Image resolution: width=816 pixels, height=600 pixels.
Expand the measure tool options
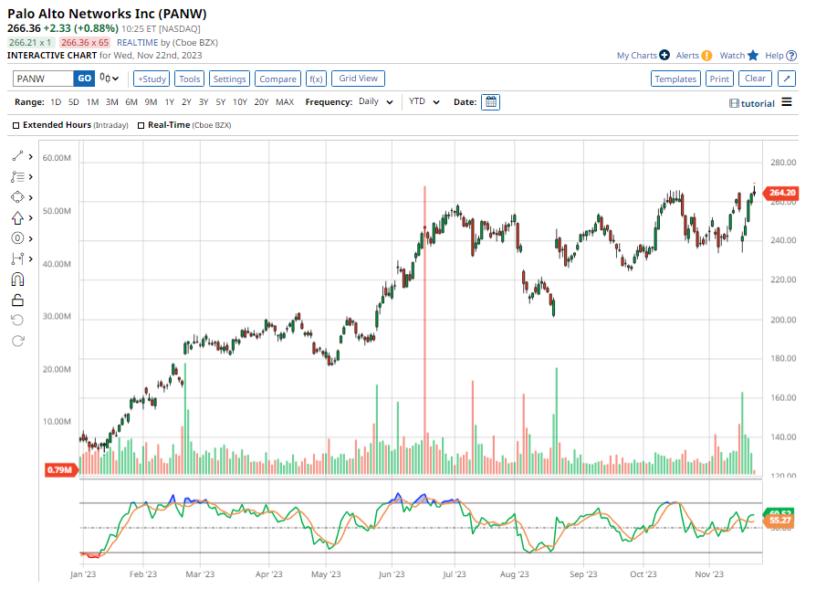click(31, 259)
